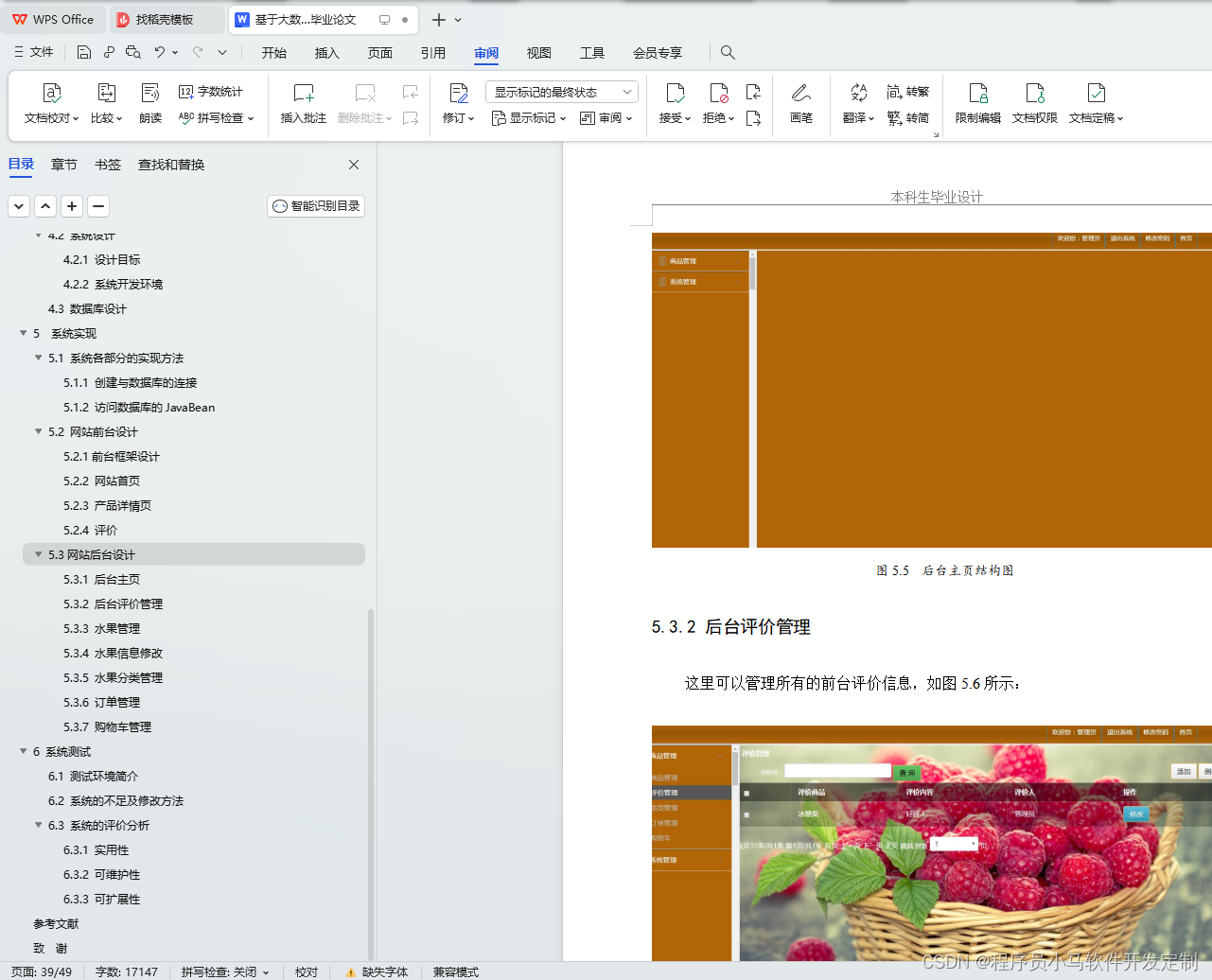Click the 朗读 read aloud icon
Screen dimensions: 1212x980
[x=150, y=93]
